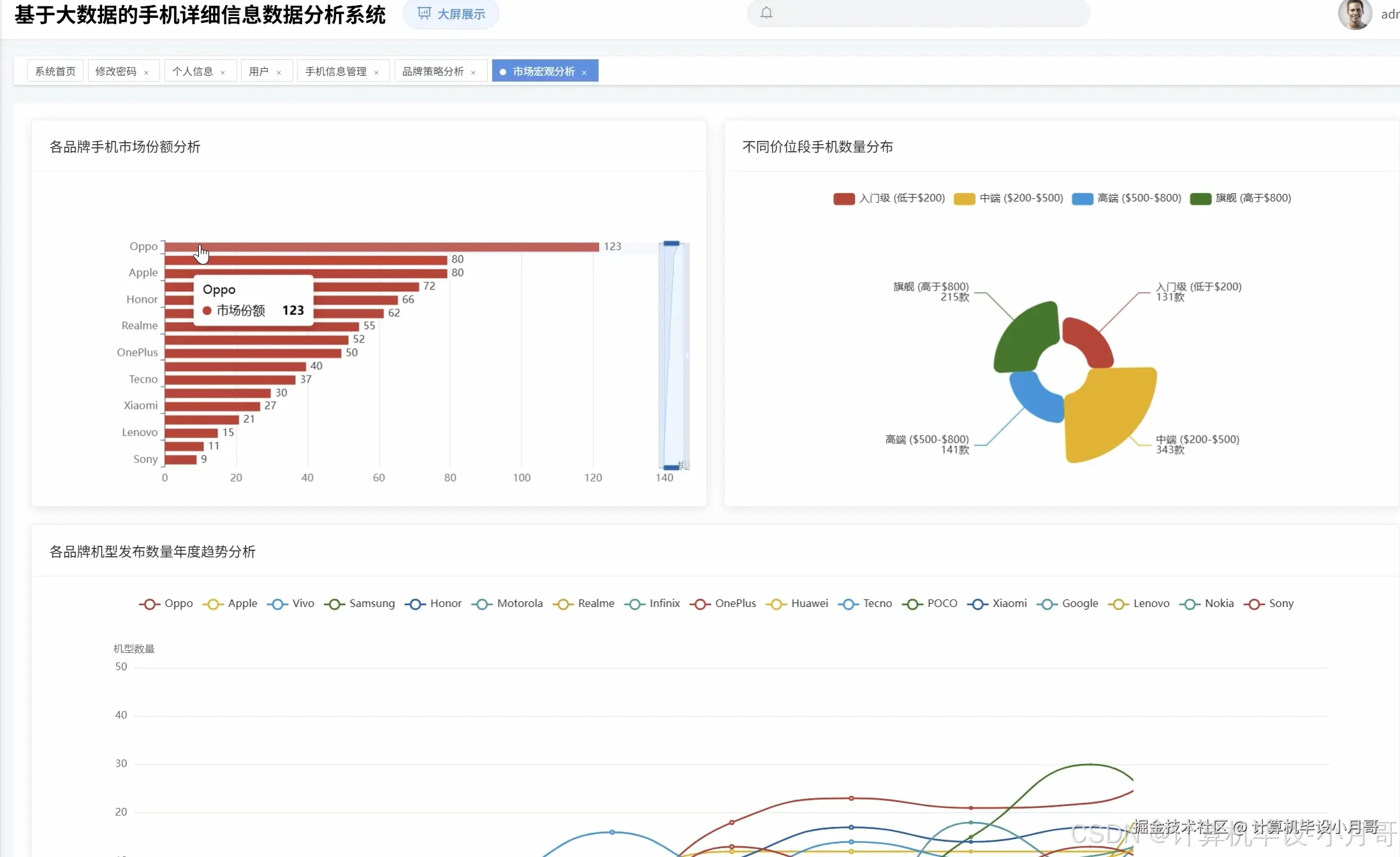Close the 手机信息管理 tab
Viewport: 1400px width, 857px height.
coord(376,73)
